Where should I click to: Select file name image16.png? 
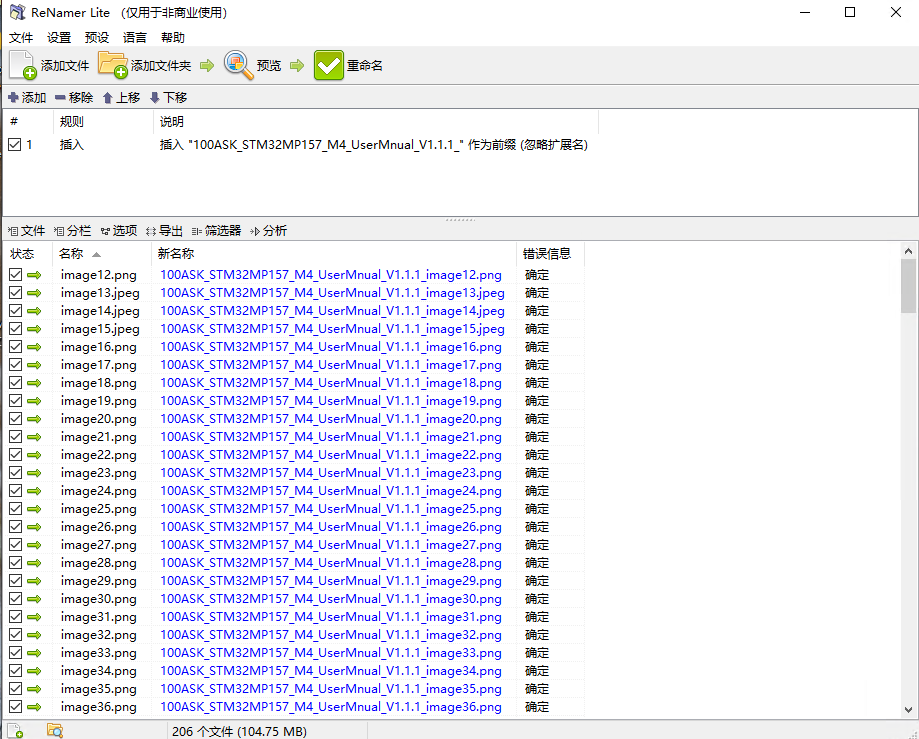(x=98, y=347)
